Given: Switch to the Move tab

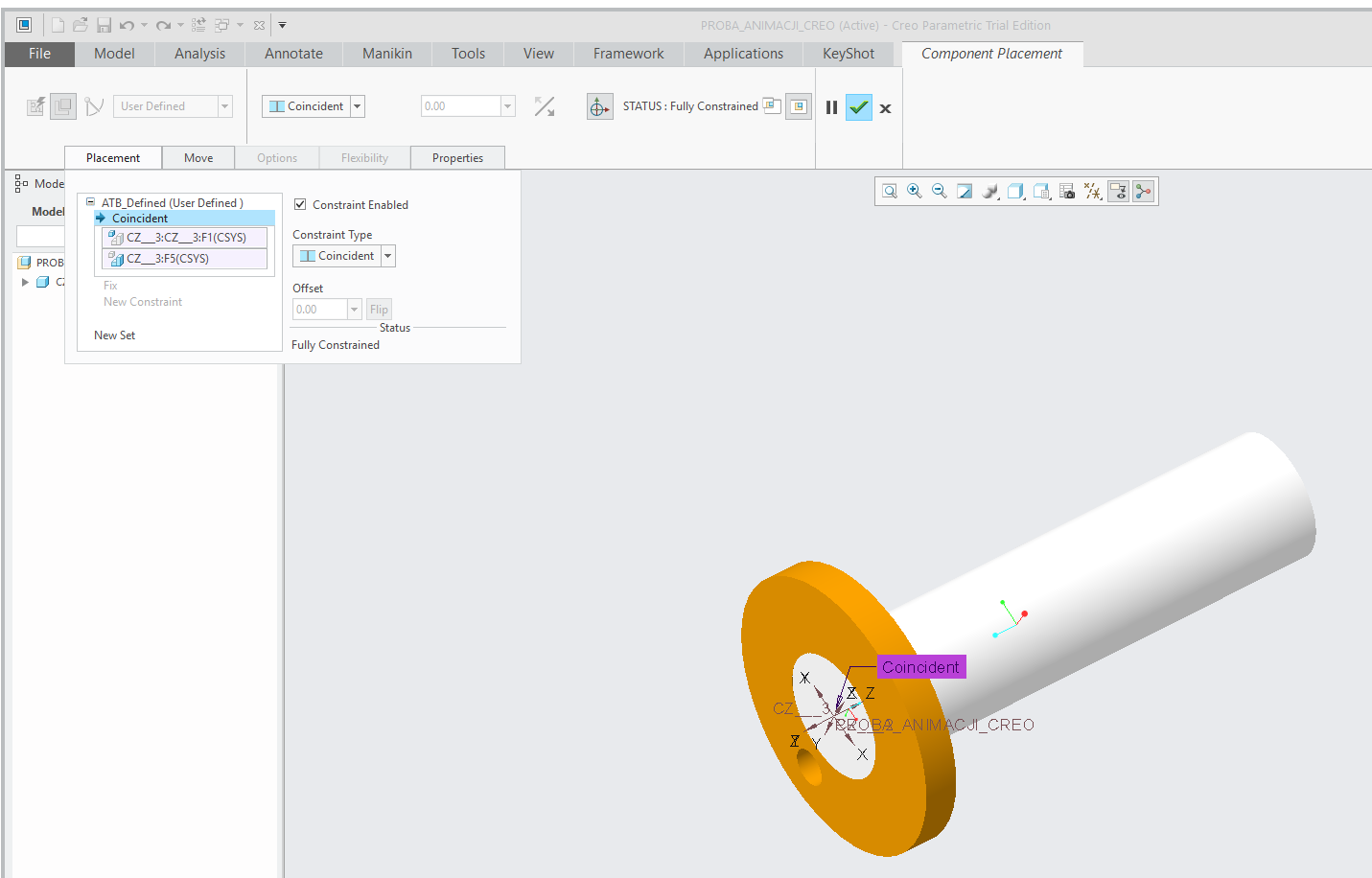Looking at the screenshot, I should [x=198, y=158].
